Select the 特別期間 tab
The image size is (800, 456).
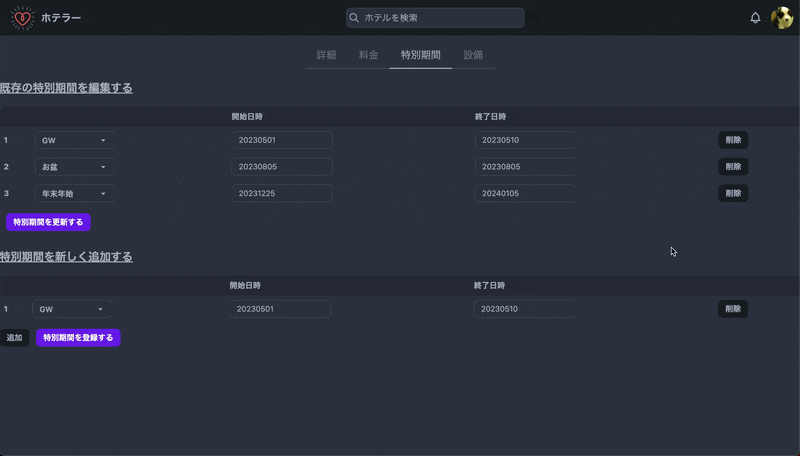(x=420, y=55)
